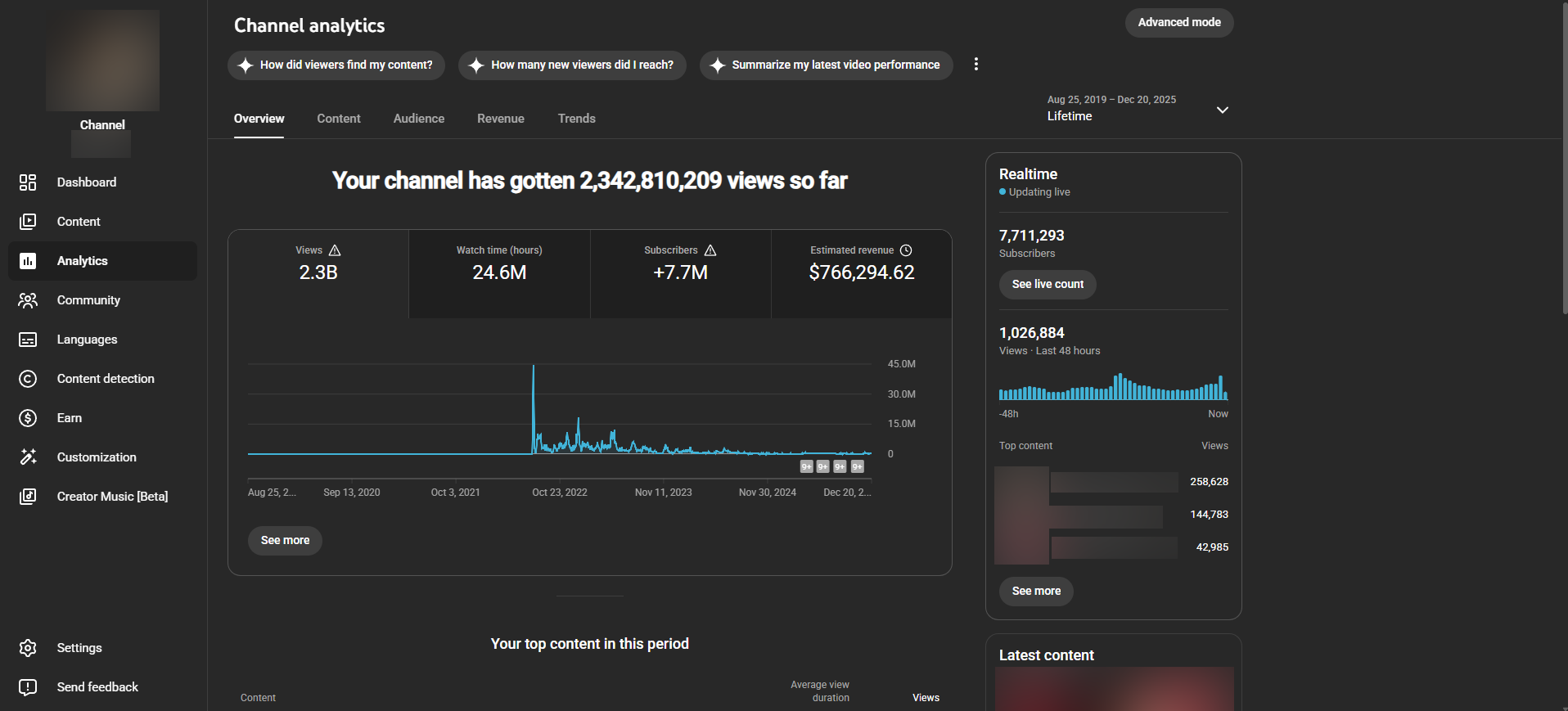
Task: Expand the Lifetime date range dropdown
Action: (x=1222, y=110)
